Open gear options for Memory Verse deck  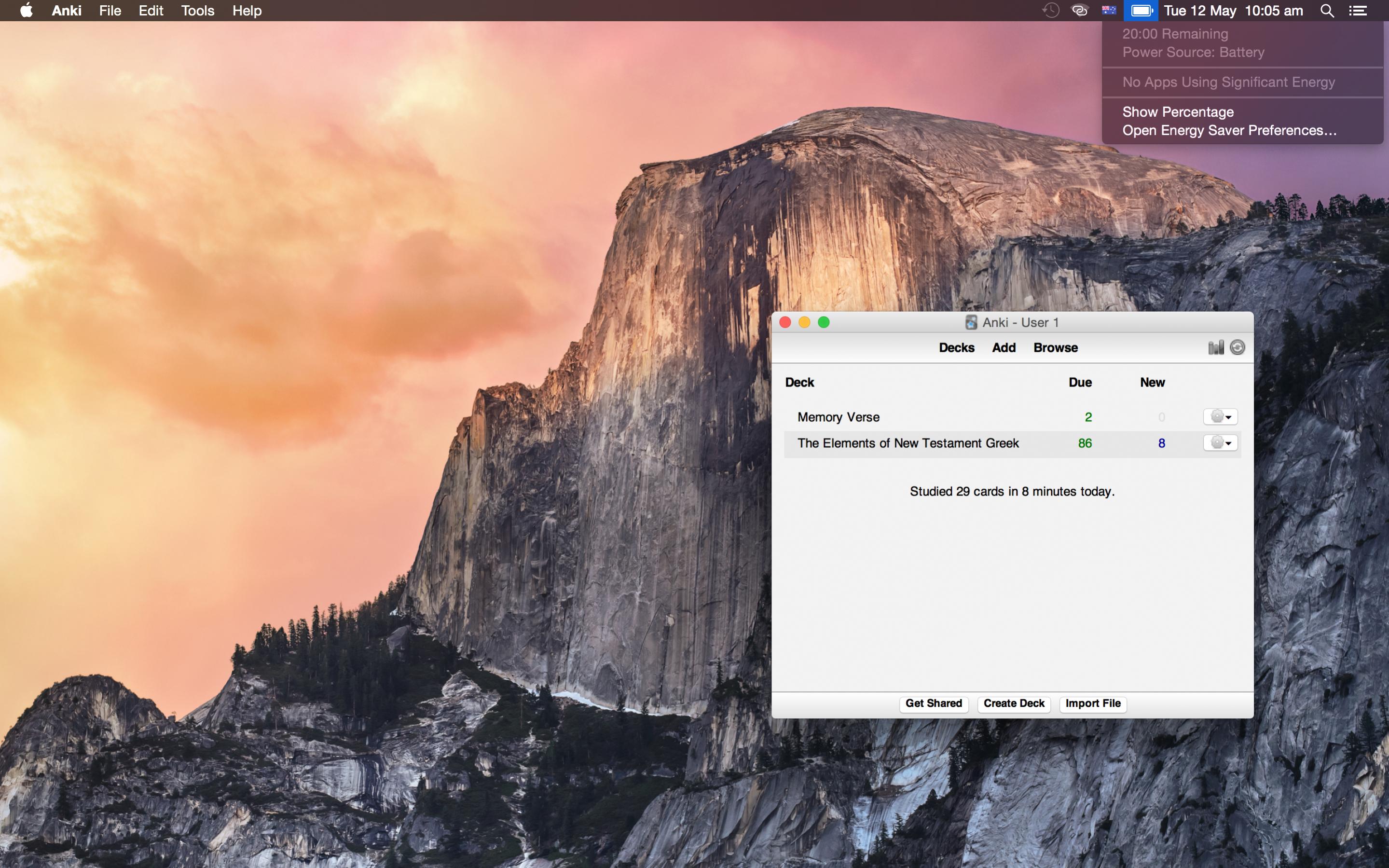coord(1220,416)
